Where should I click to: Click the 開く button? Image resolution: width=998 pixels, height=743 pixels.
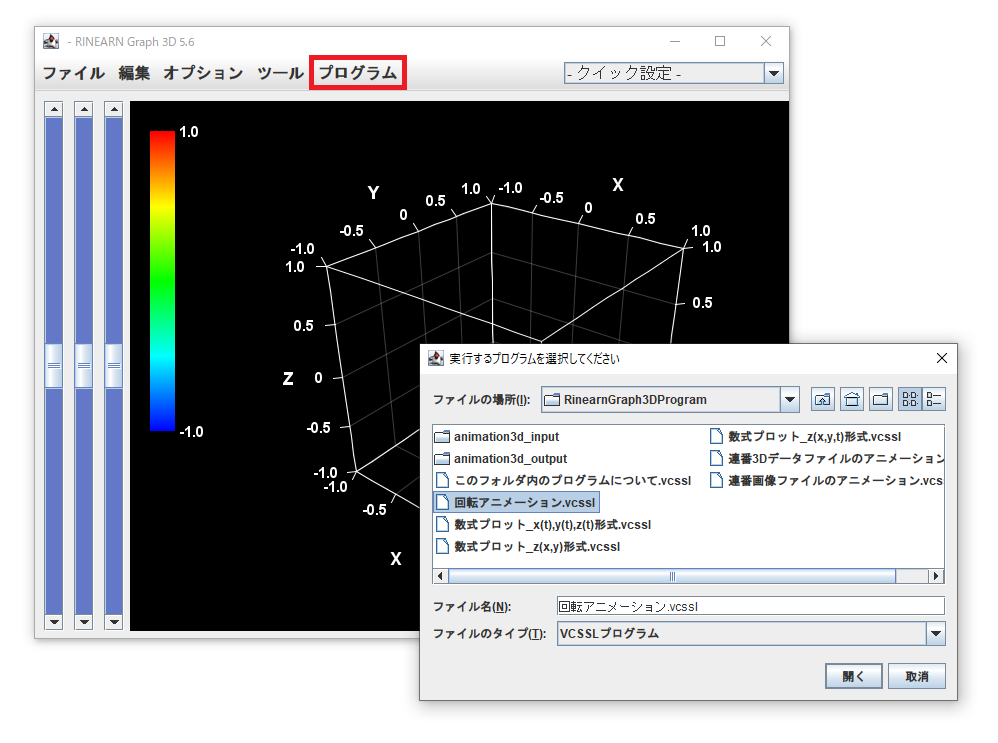click(854, 676)
